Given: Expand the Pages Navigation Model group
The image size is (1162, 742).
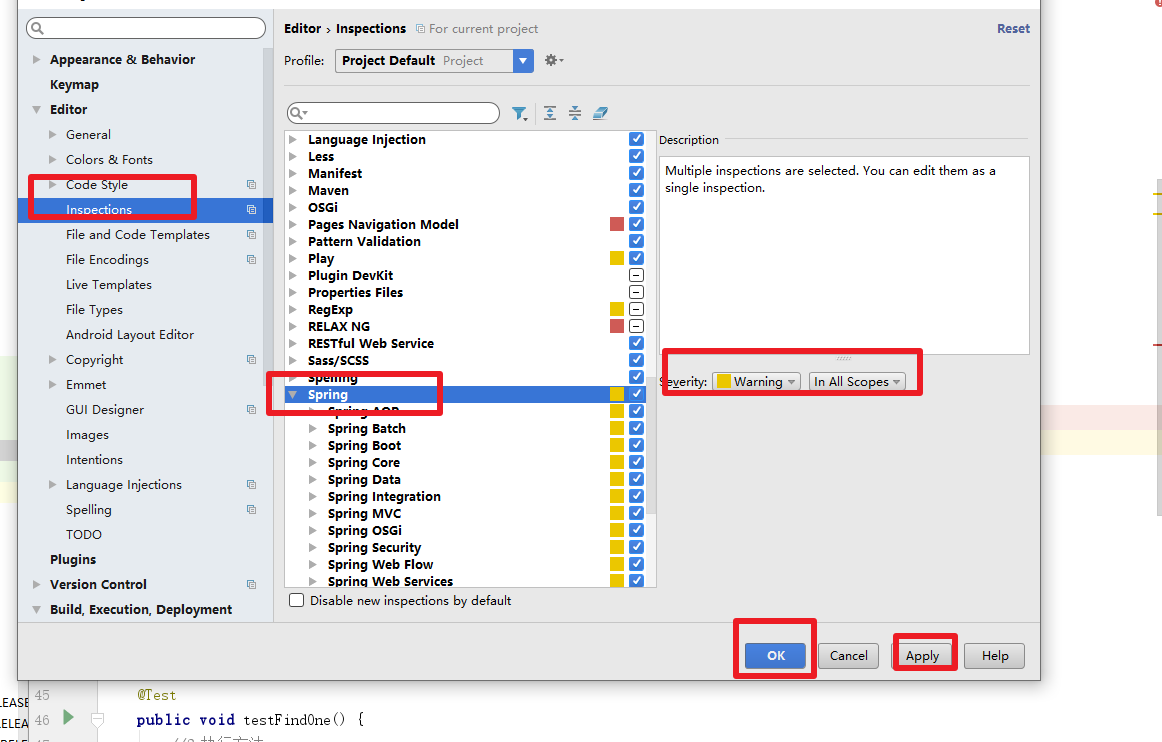Looking at the screenshot, I should pos(293,225).
